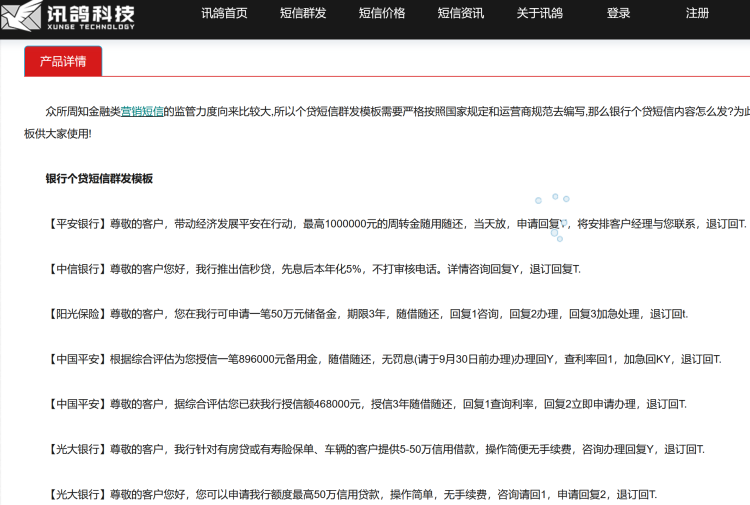The width and height of the screenshot is (750, 505).
Task: Go to 短信群发 in the top menu
Action: tap(303, 14)
